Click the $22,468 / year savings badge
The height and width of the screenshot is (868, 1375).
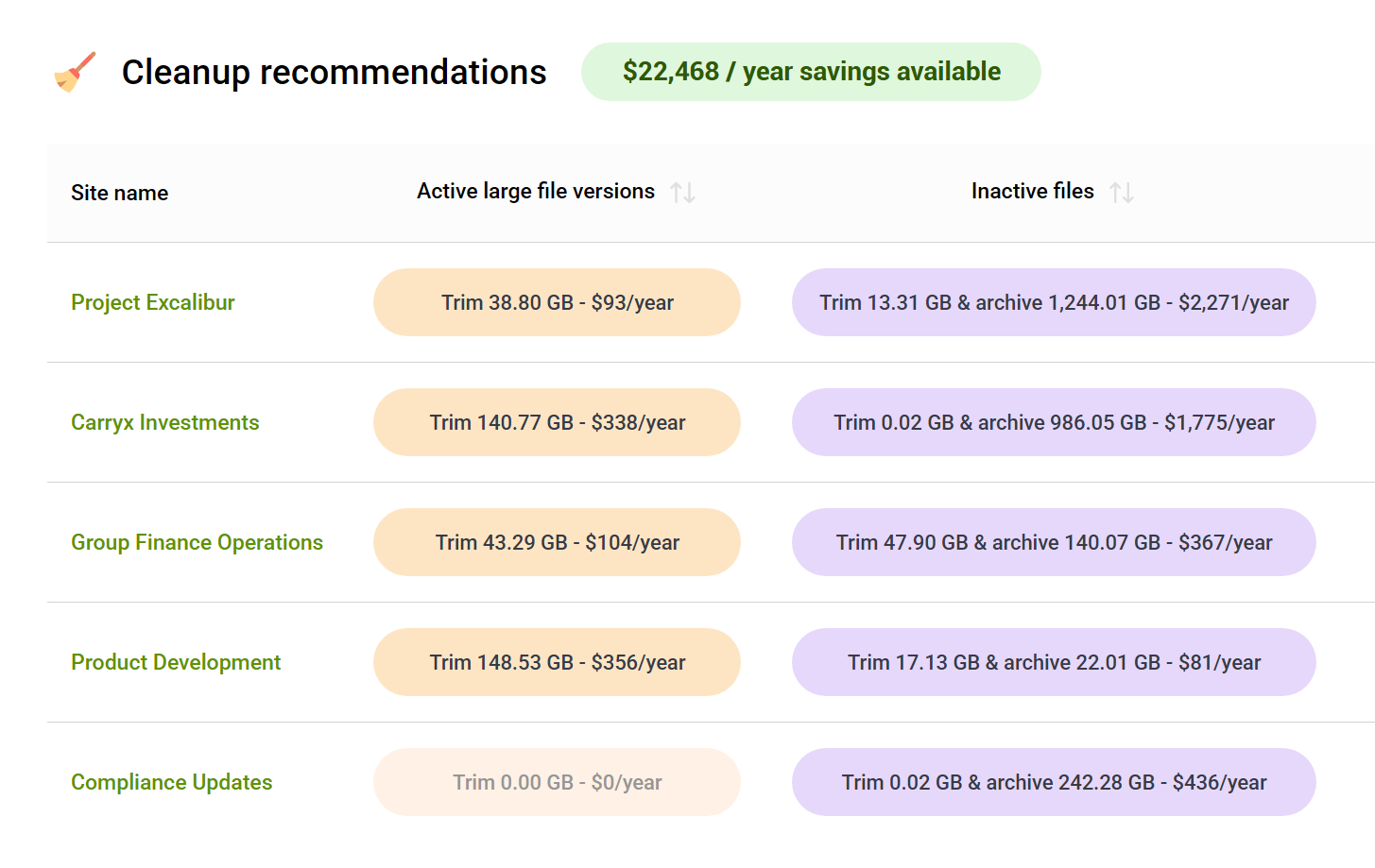click(x=811, y=72)
